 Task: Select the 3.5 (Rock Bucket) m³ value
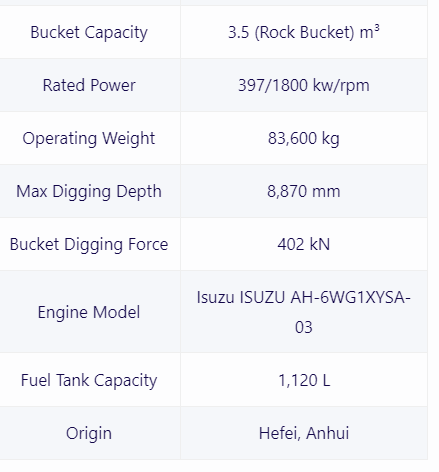tap(304, 32)
